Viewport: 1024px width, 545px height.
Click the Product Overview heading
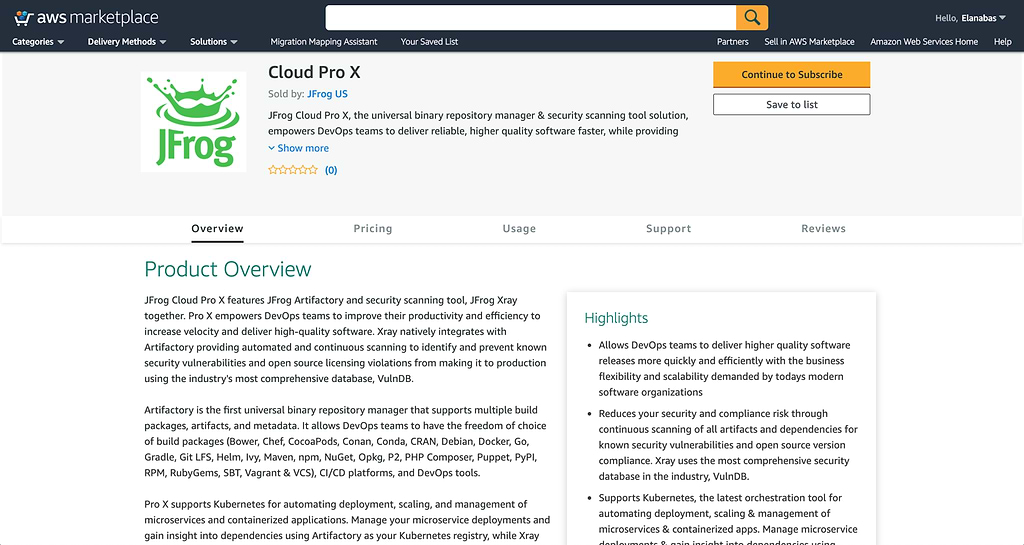pos(228,269)
